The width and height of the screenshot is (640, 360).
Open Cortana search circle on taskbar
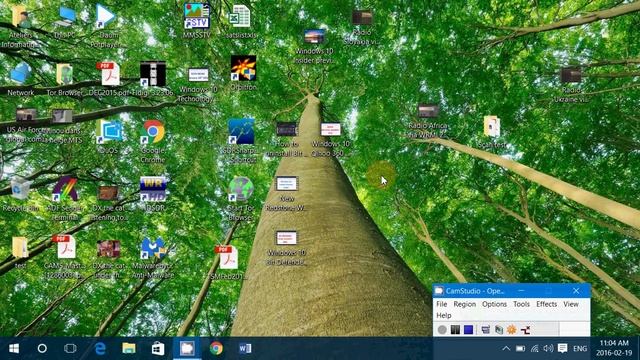point(42,349)
